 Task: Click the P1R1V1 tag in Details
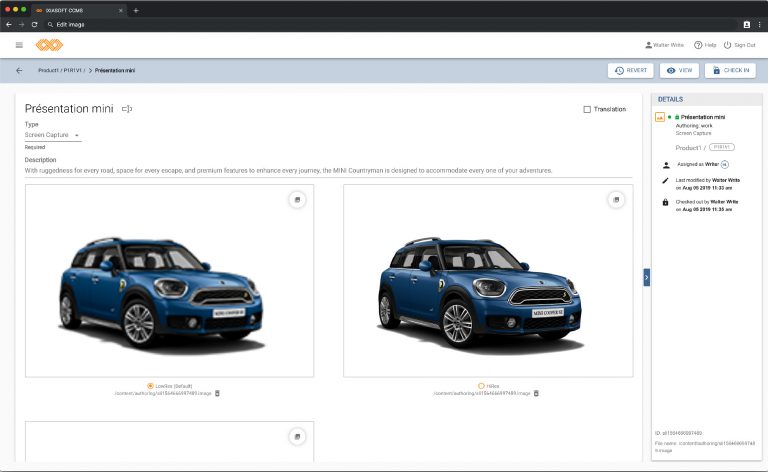pyautogui.click(x=722, y=147)
